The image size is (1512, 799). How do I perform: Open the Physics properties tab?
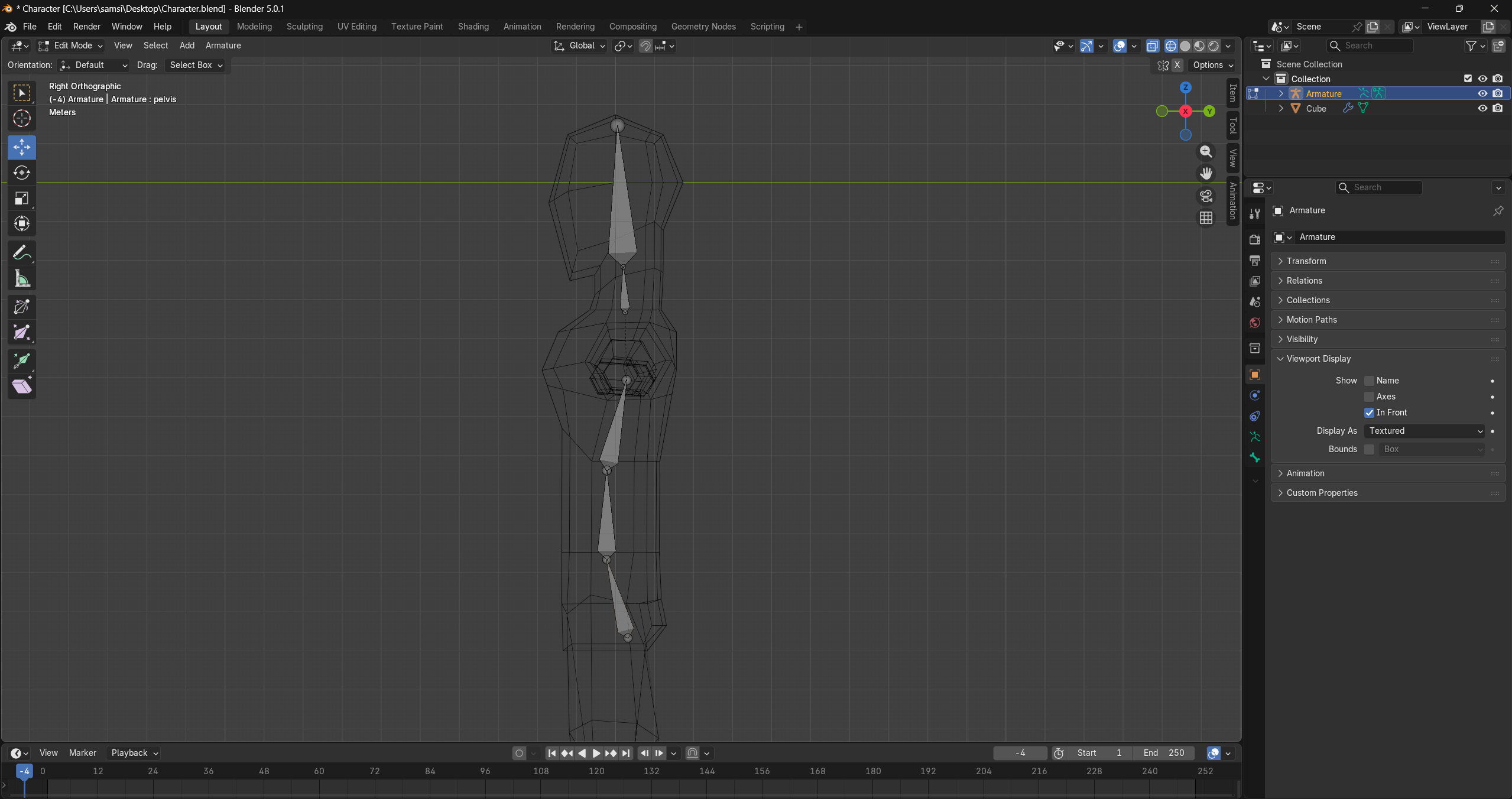1255,395
